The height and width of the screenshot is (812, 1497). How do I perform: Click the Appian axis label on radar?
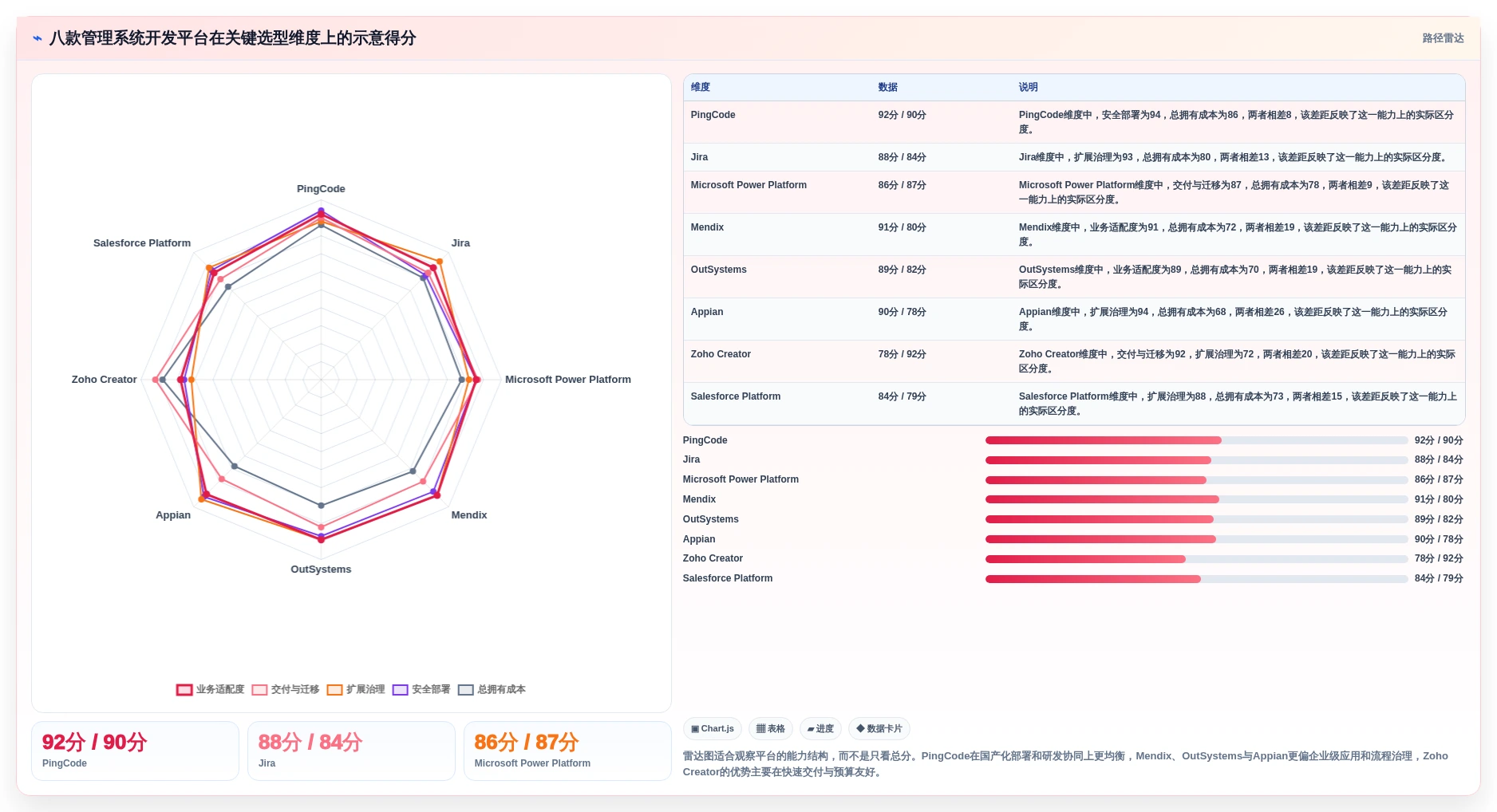click(173, 515)
